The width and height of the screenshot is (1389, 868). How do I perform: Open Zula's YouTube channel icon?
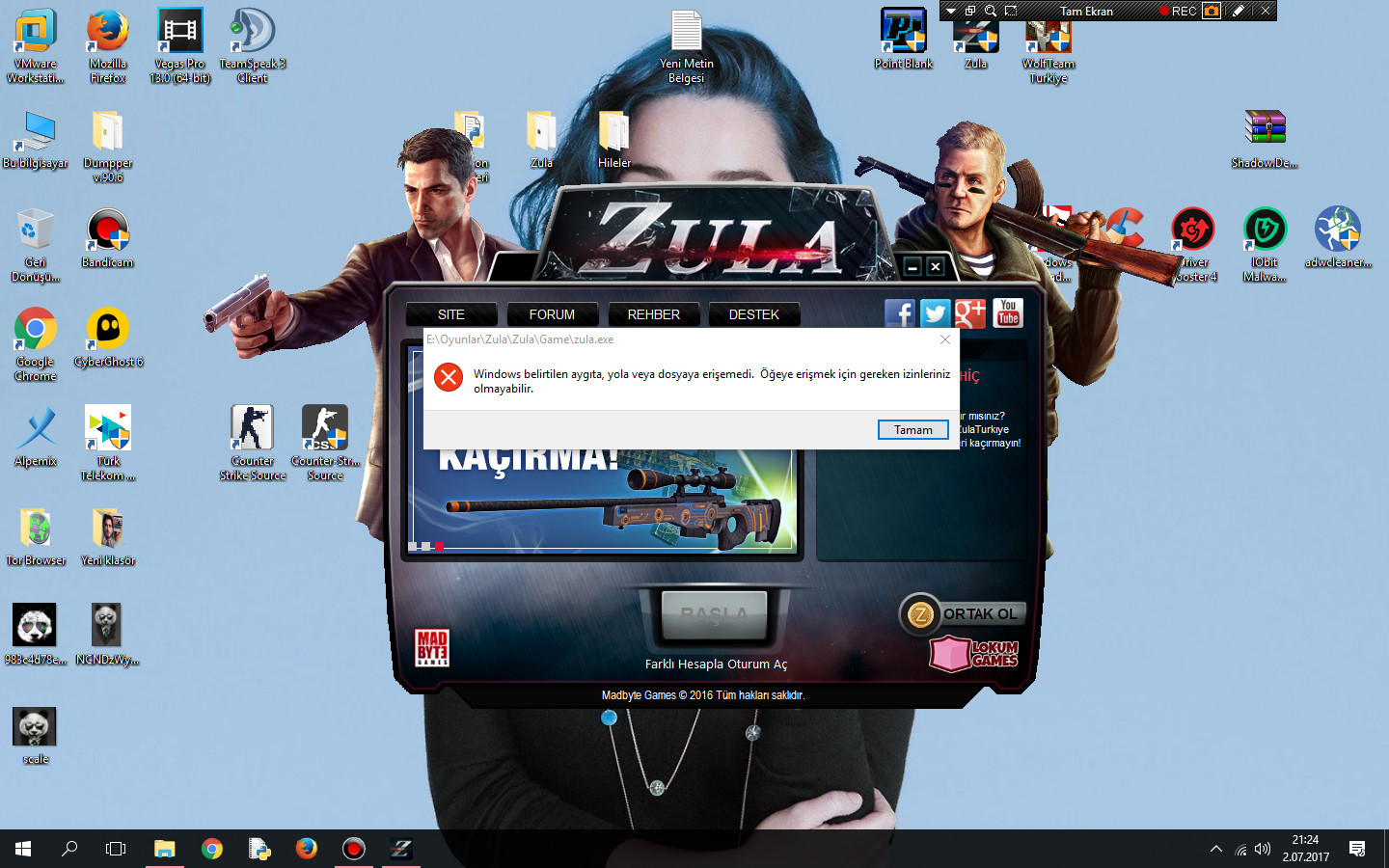pyautogui.click(x=1008, y=313)
